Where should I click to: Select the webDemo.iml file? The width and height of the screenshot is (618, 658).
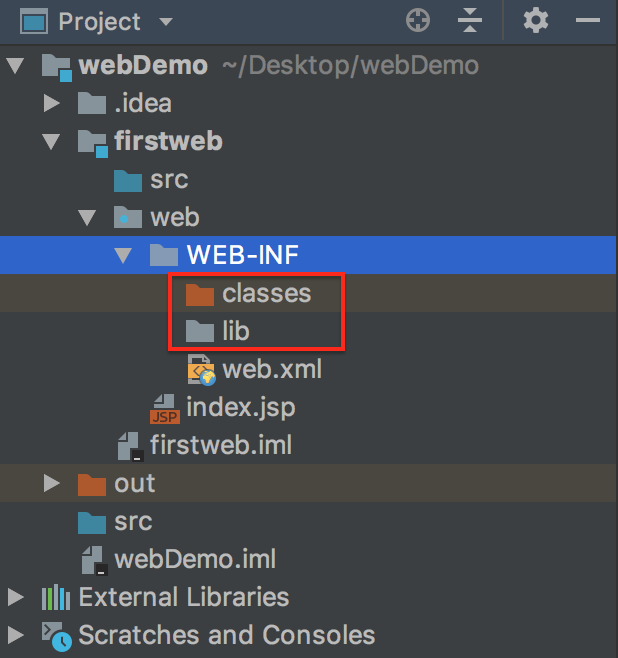(195, 559)
